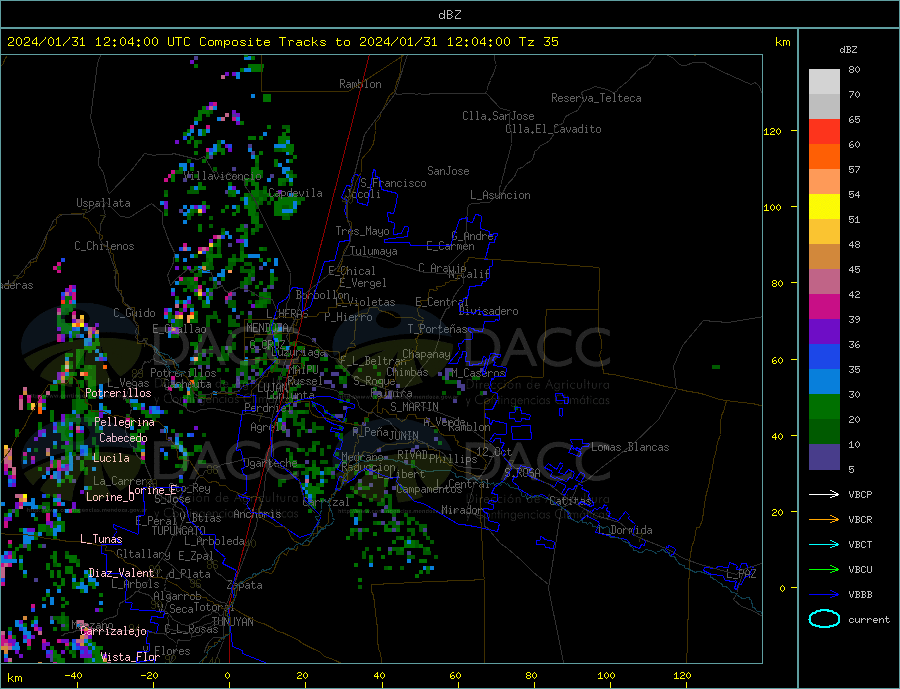Click the Anchoris label
The width and height of the screenshot is (900, 689).
(257, 514)
